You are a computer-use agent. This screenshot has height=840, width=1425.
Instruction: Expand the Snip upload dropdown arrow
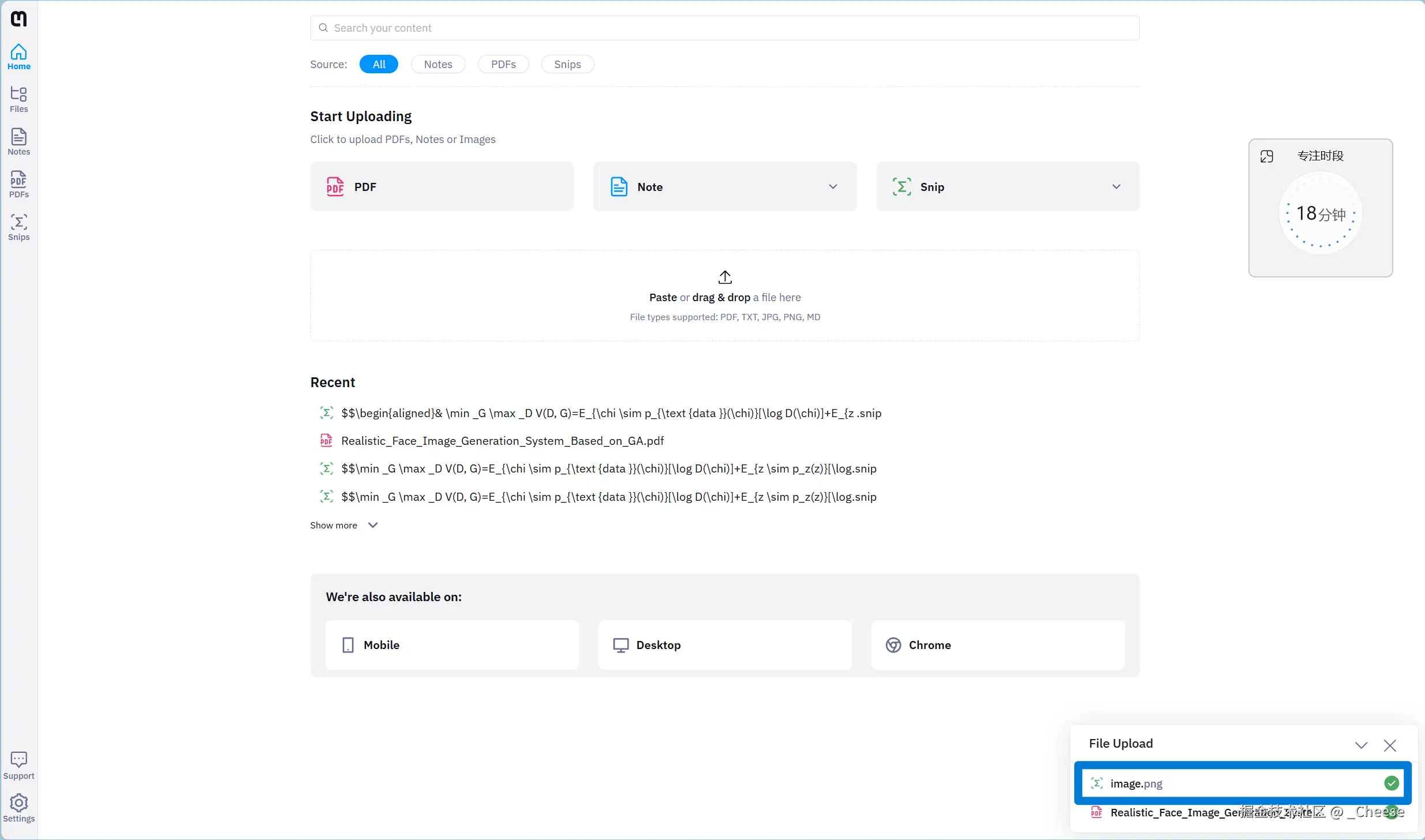pos(1116,186)
